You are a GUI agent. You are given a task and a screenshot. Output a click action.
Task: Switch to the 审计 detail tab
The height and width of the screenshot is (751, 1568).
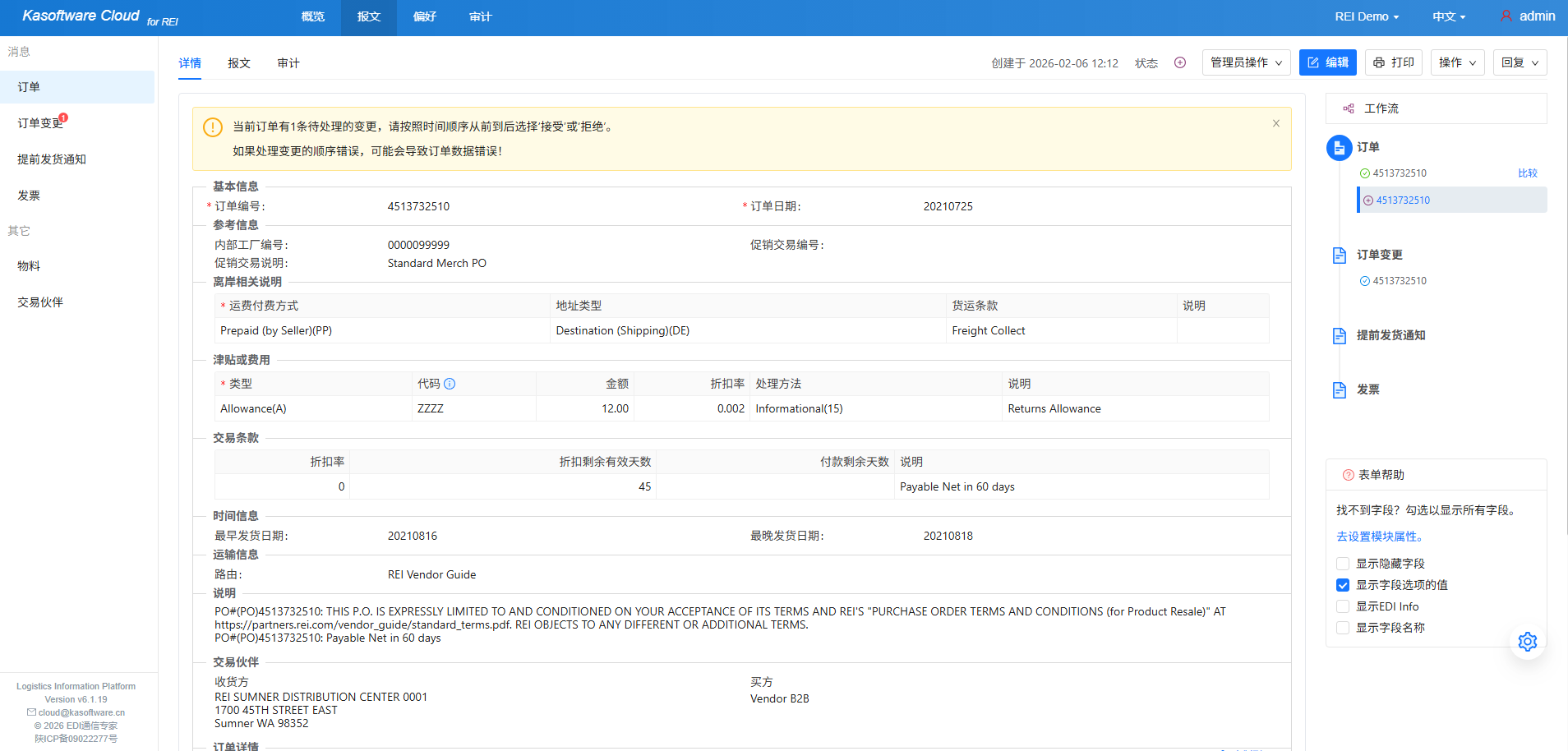point(288,63)
